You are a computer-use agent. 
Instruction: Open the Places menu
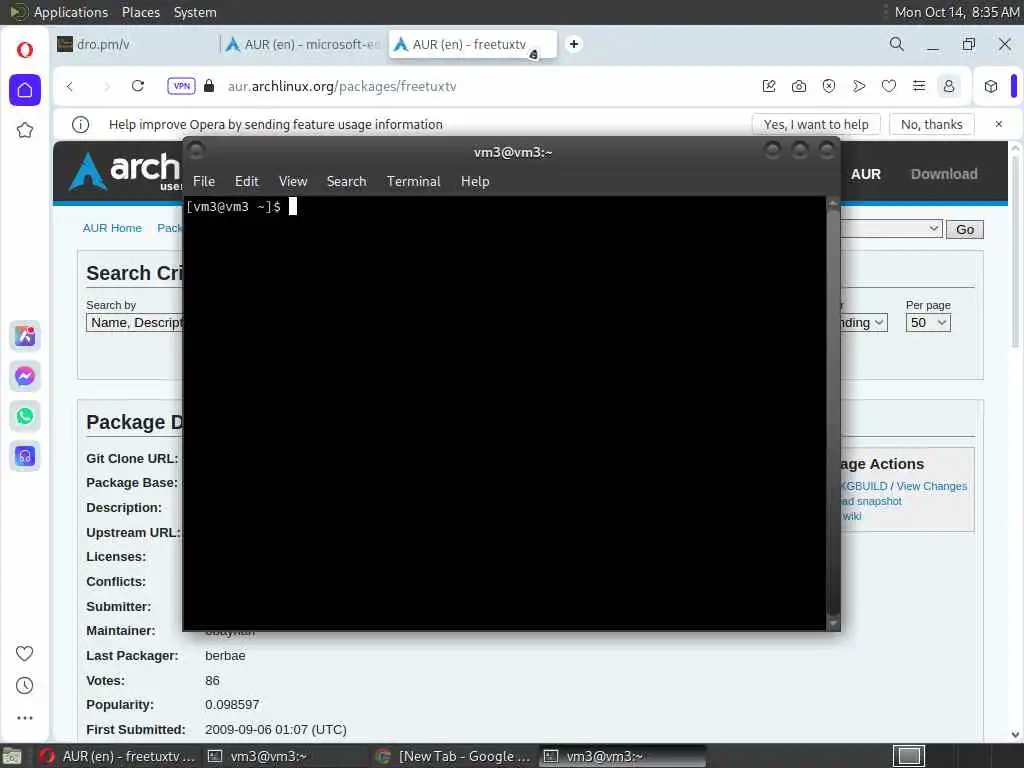point(140,12)
